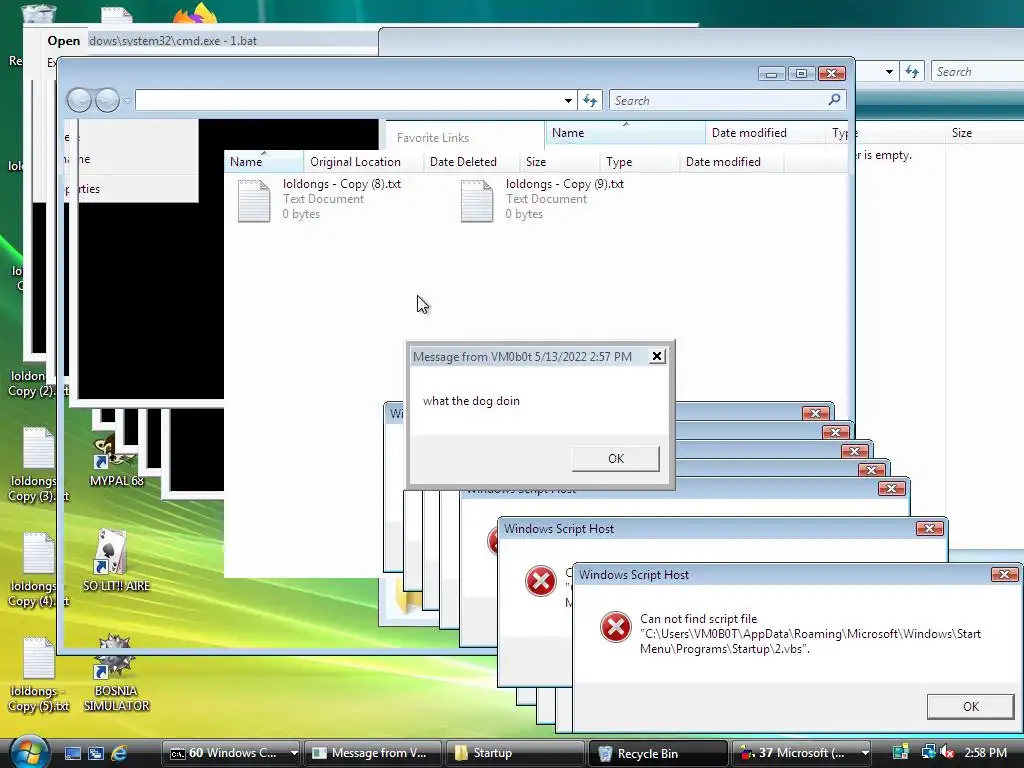Open the 60 Windows C... taskbar group
Image resolution: width=1024 pixels, height=768 pixels.
(x=224, y=753)
